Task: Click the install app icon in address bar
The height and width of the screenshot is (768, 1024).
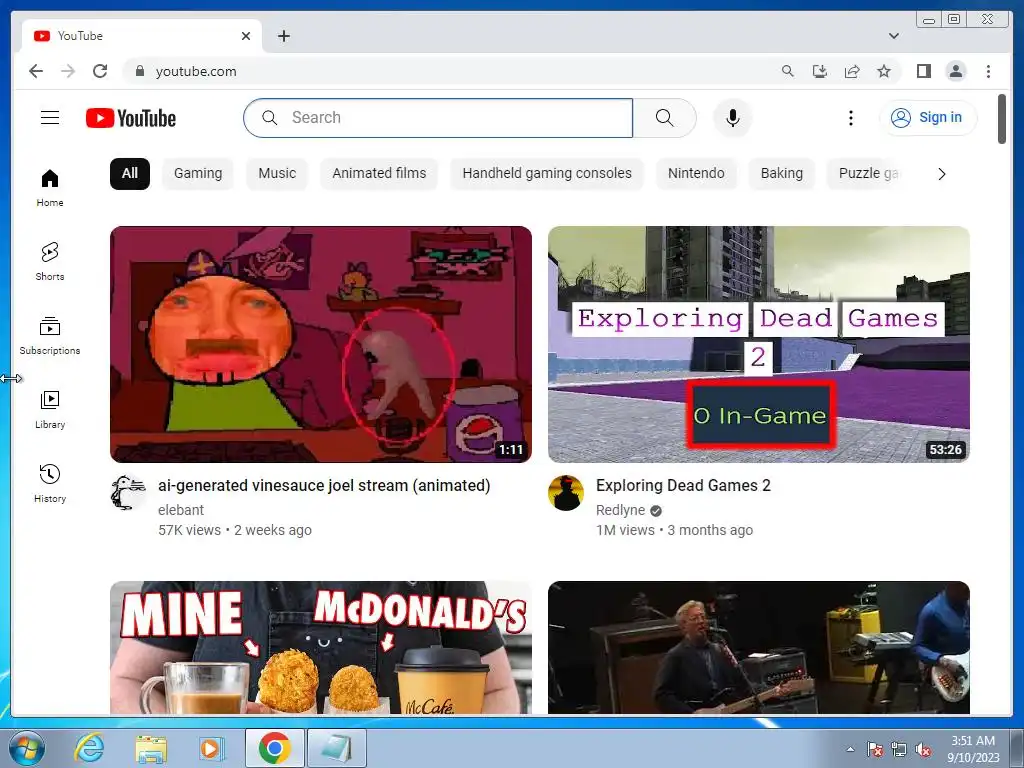Action: click(x=820, y=71)
